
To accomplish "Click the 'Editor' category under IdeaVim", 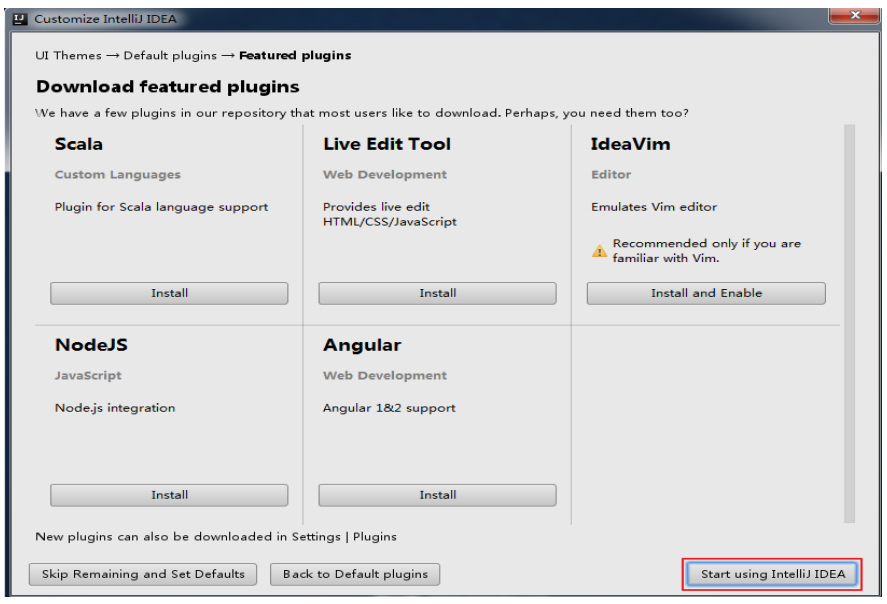I will pyautogui.click(x=611, y=175).
